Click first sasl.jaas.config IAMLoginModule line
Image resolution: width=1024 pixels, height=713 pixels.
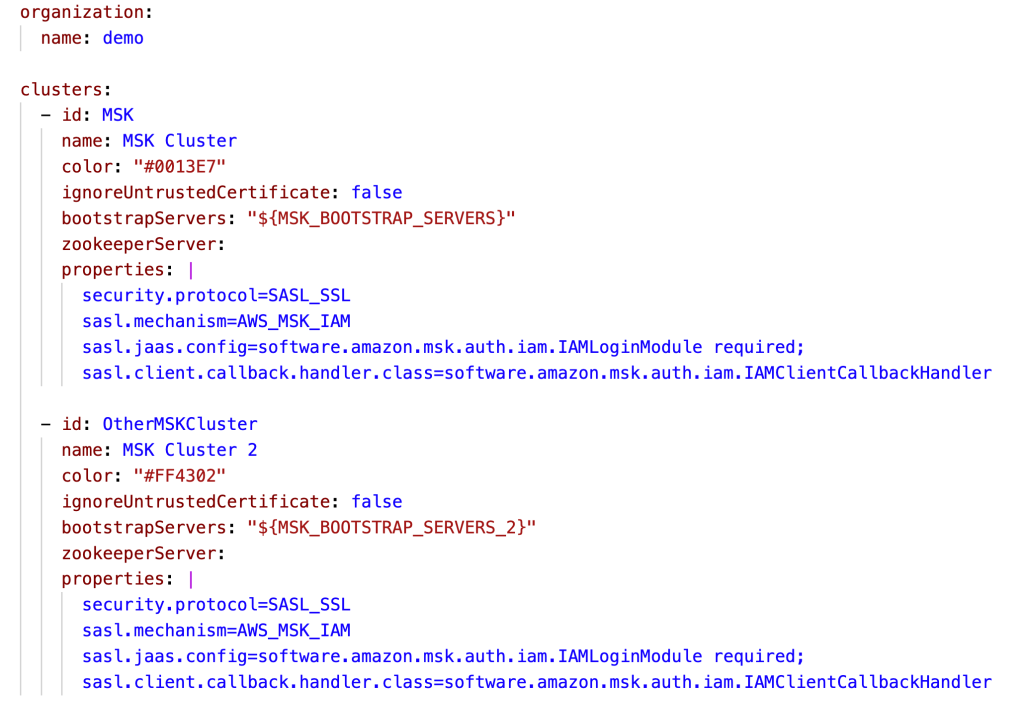[x=443, y=347]
